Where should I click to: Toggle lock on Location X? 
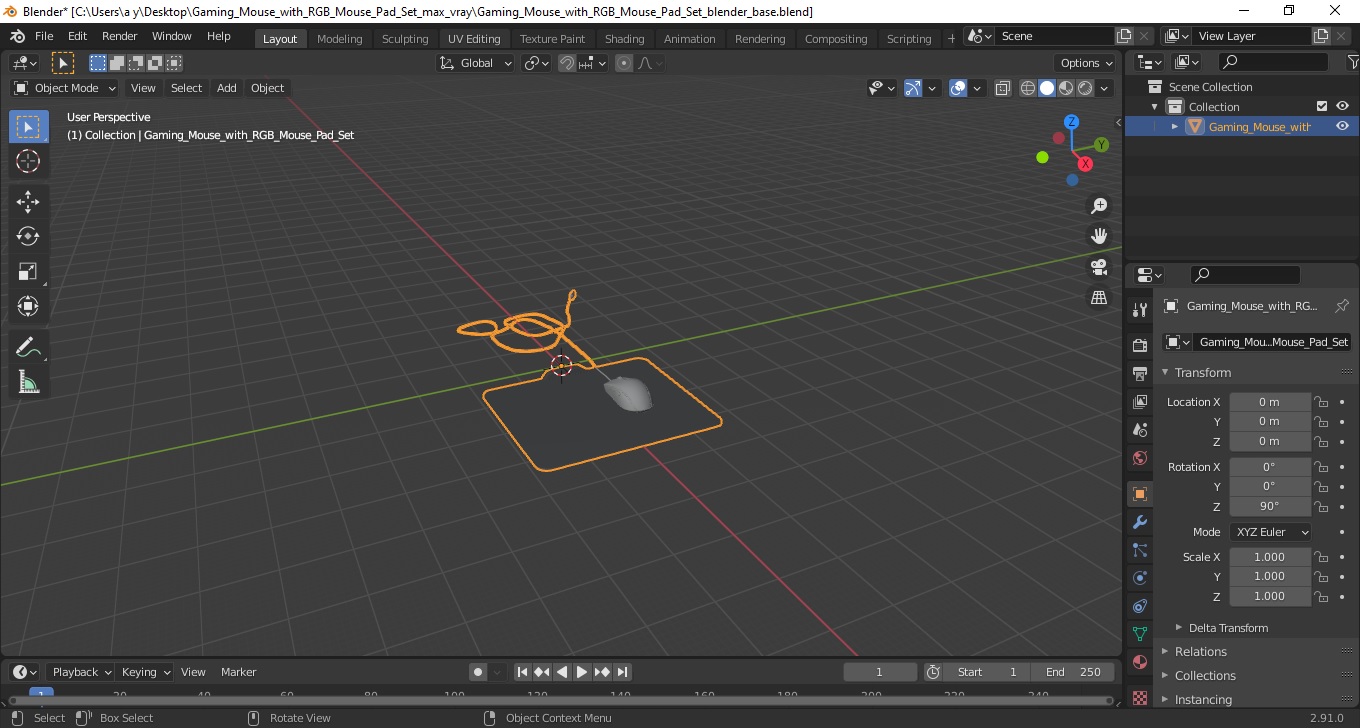[x=1321, y=402]
